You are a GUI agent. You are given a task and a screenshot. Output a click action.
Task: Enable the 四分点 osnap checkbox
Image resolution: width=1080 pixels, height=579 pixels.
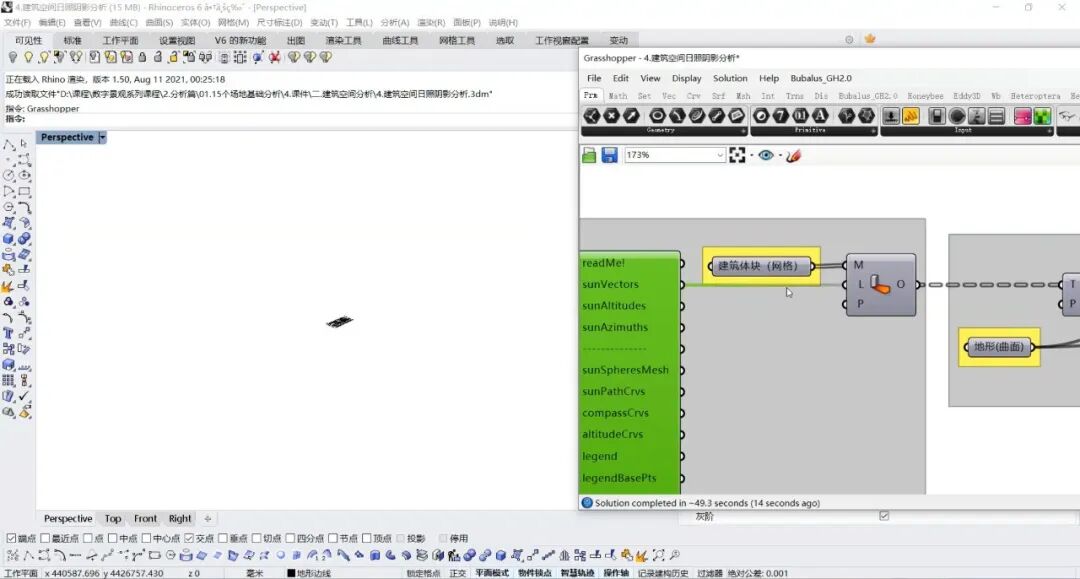(x=290, y=538)
